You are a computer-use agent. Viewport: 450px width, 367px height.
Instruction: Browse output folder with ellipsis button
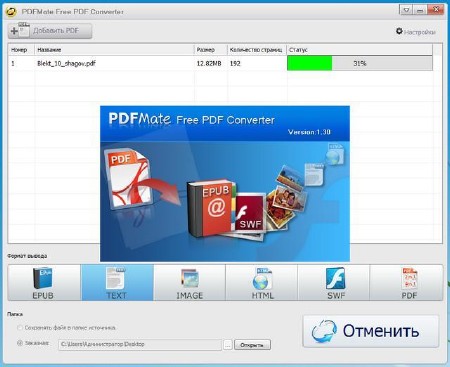(x=228, y=345)
